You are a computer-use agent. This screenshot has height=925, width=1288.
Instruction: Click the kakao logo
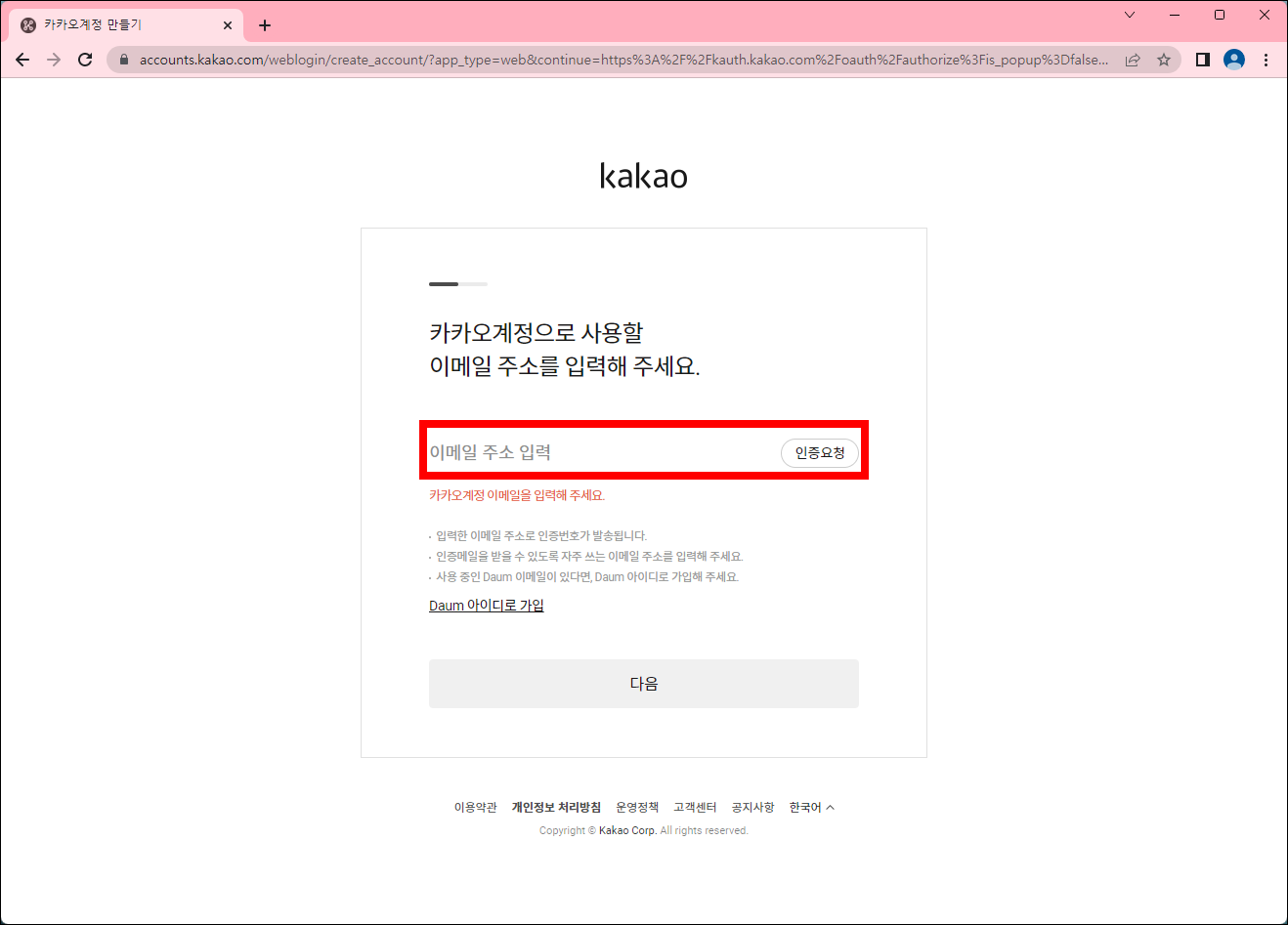(x=644, y=176)
